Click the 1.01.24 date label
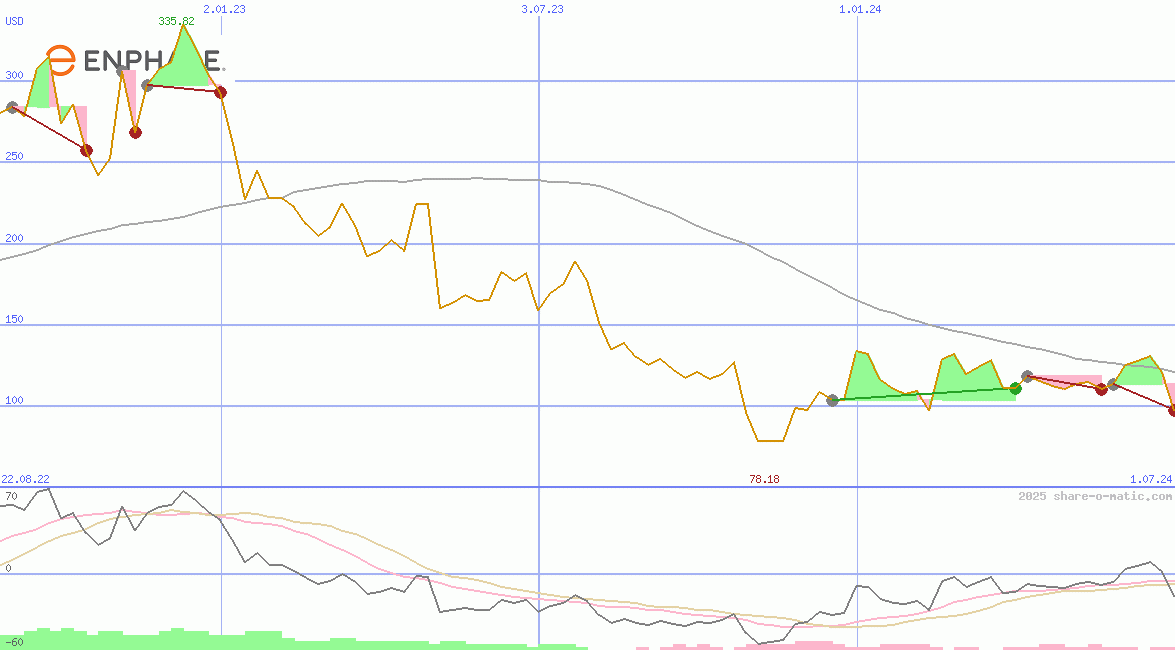The height and width of the screenshot is (650, 1175). (x=860, y=9)
